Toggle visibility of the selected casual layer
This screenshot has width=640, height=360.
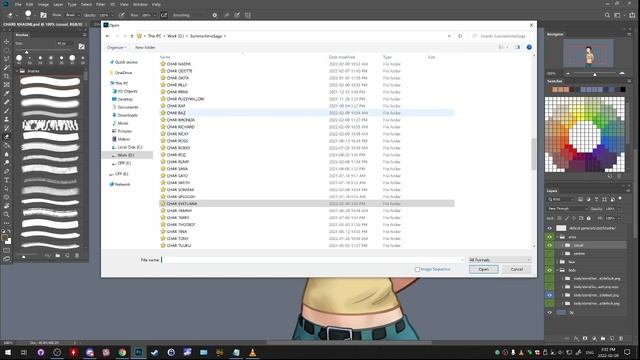549,245
